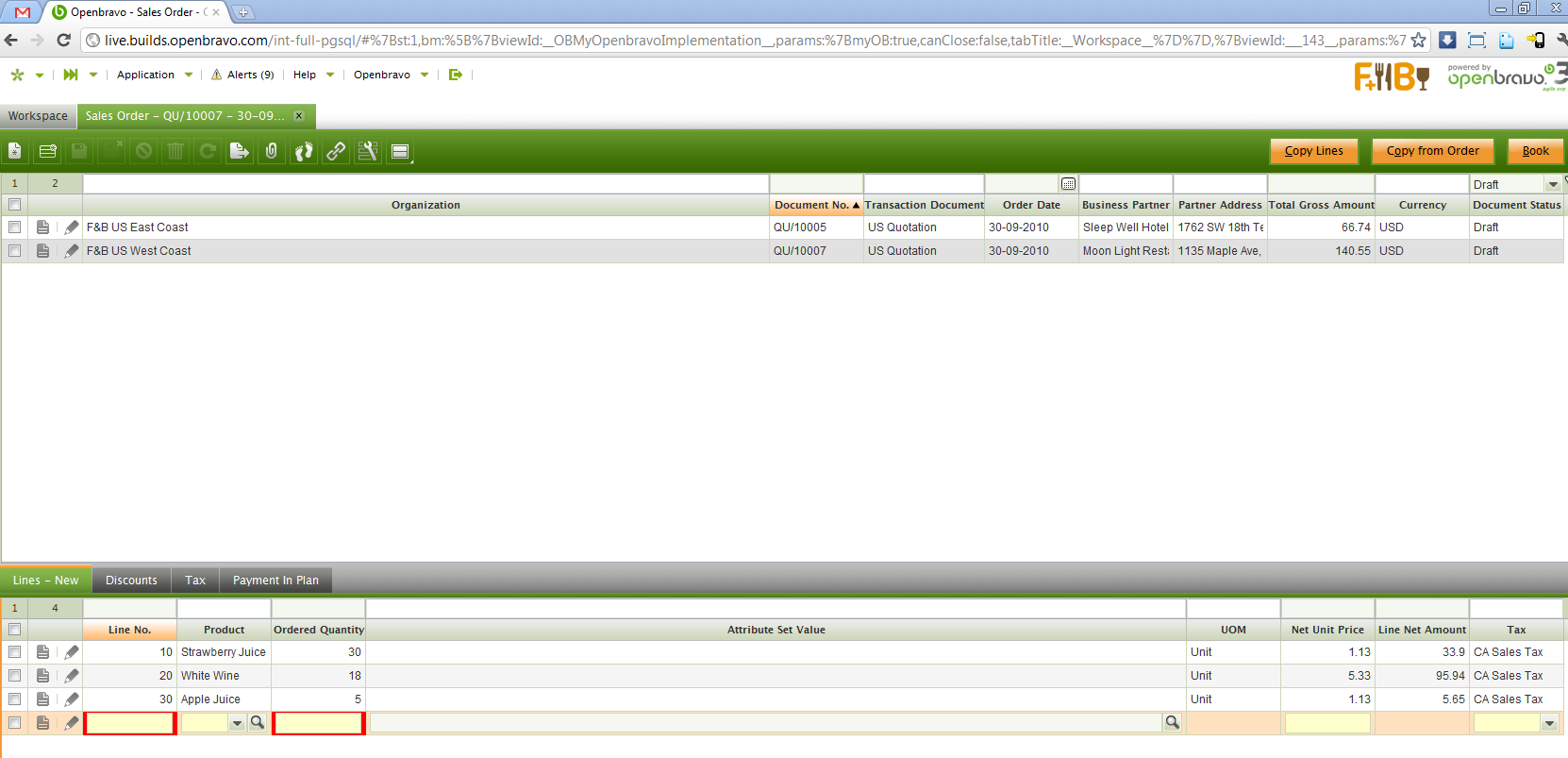Open form view for Strawberry Juice line
The height and width of the screenshot is (758, 1568).
pyautogui.click(x=42, y=652)
